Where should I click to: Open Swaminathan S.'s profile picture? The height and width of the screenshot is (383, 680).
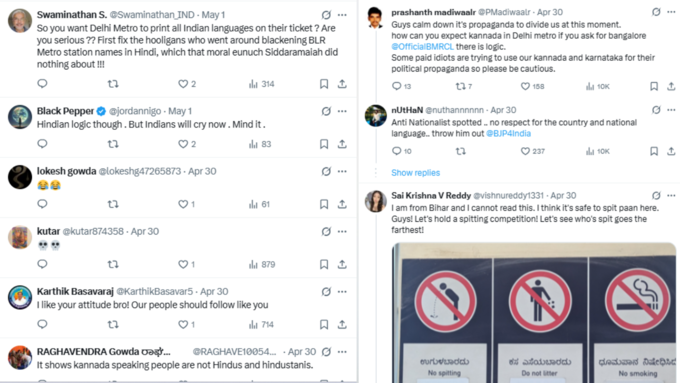pos(20,20)
